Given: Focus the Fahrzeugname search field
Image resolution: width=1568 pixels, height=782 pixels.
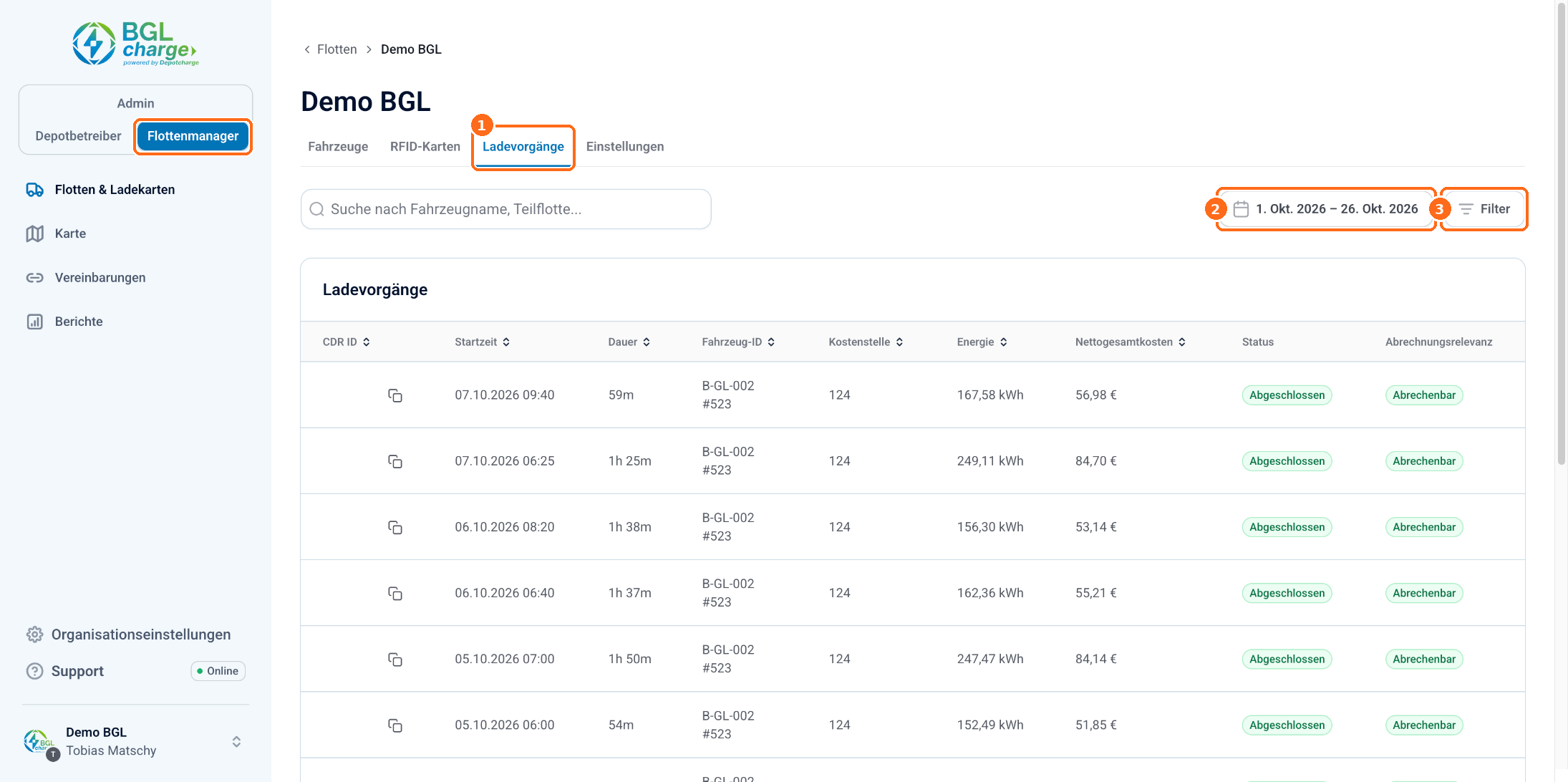Looking at the screenshot, I should pyautogui.click(x=506, y=209).
